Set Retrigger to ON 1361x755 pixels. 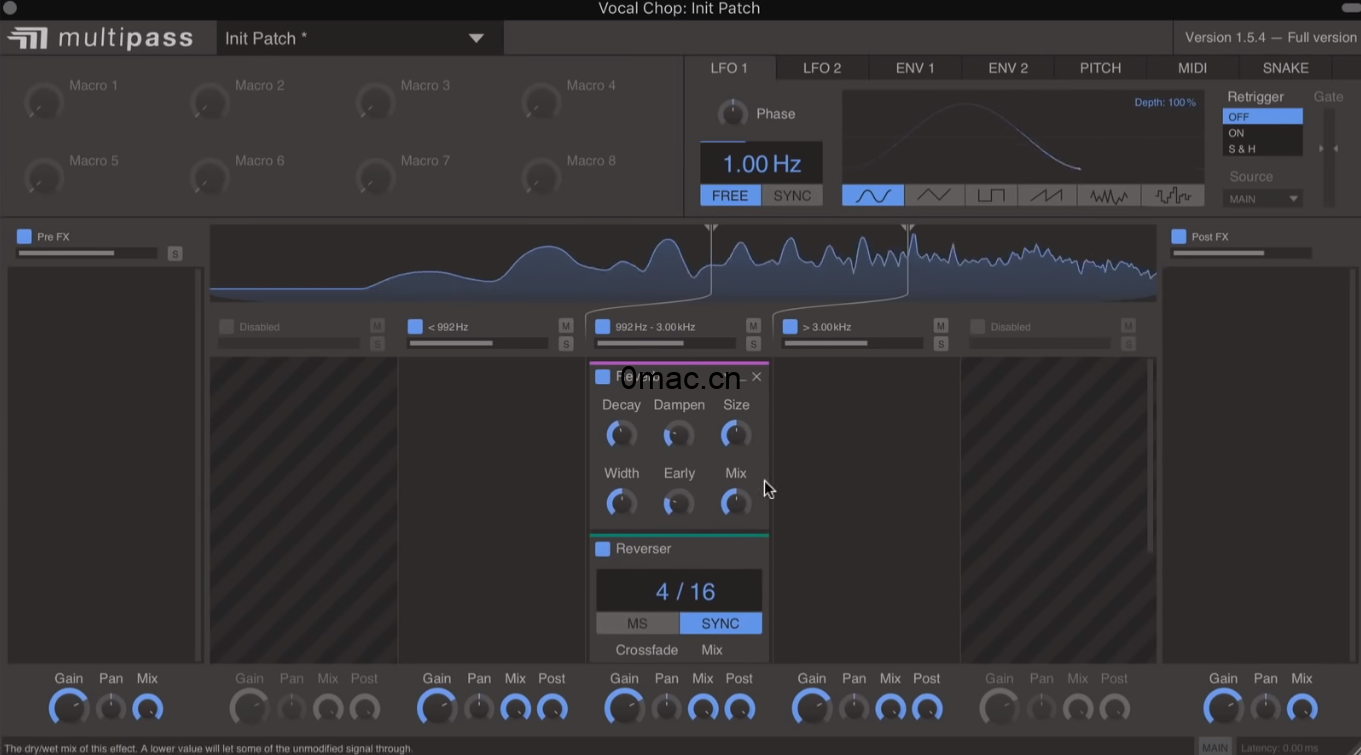point(1262,133)
